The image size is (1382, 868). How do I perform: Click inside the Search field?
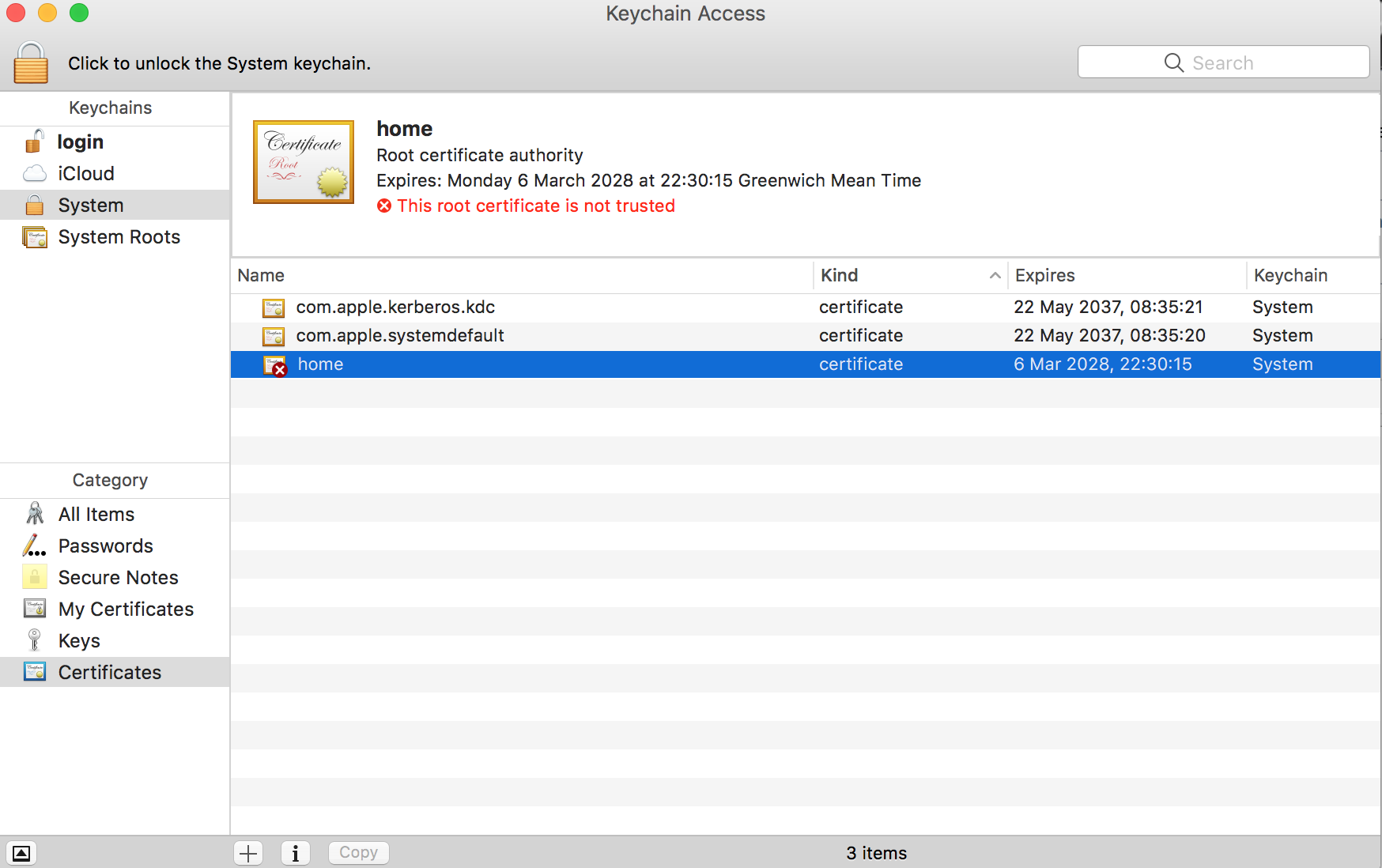pos(1222,62)
